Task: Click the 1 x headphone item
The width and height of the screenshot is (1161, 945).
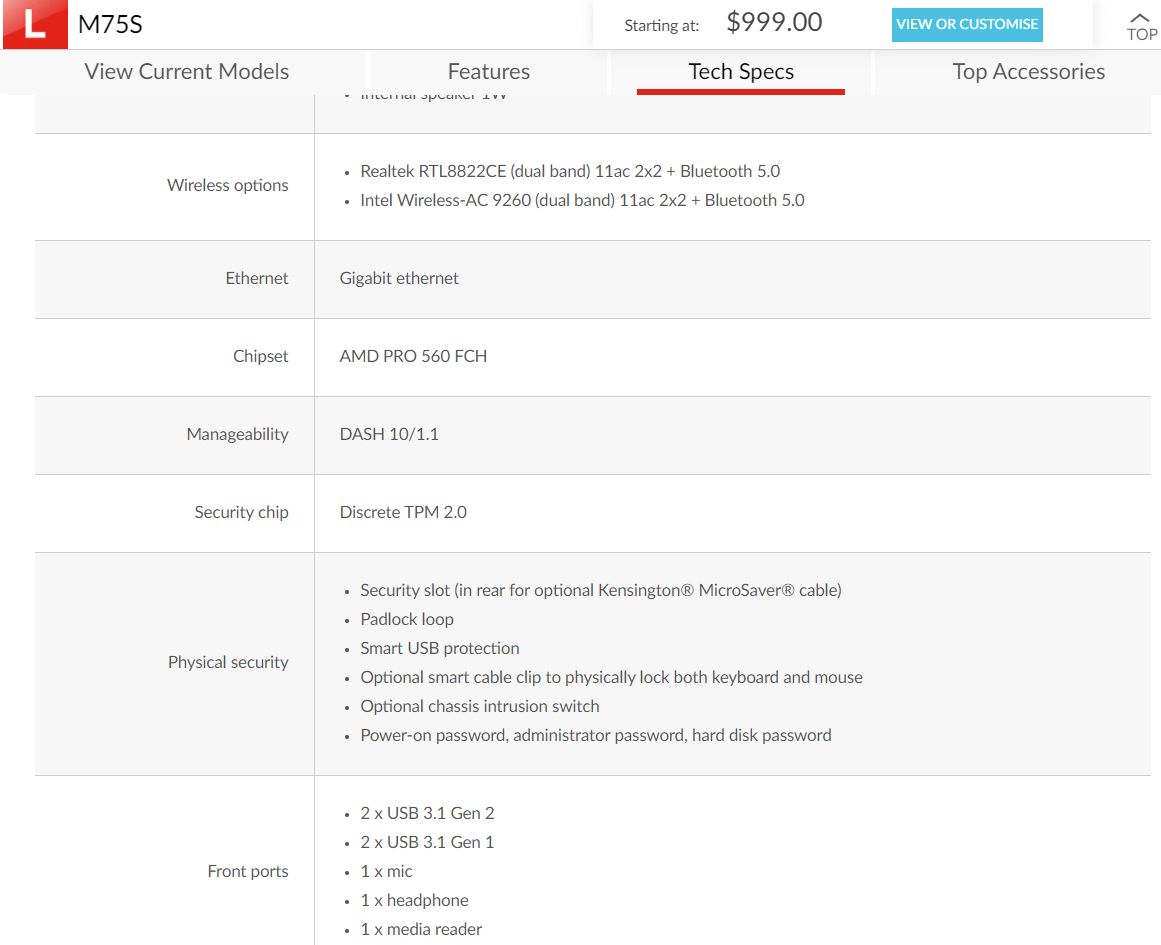Action: pyautogui.click(x=414, y=901)
